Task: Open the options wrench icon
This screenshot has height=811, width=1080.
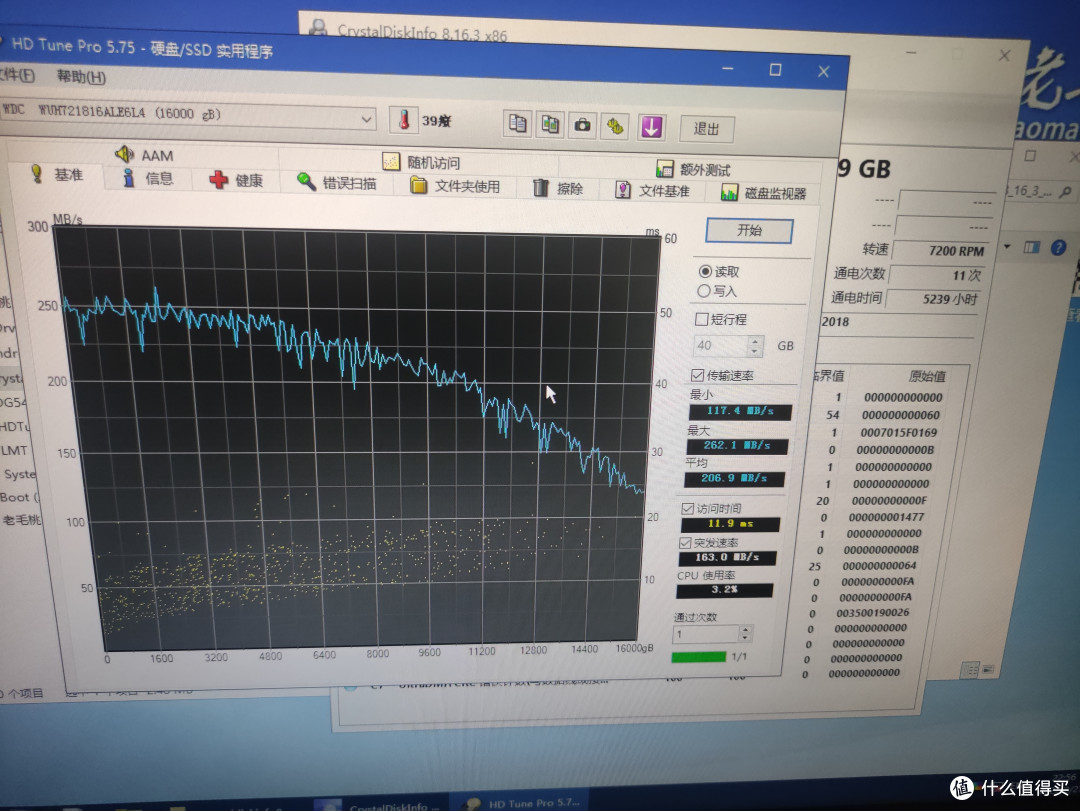Action: [615, 127]
